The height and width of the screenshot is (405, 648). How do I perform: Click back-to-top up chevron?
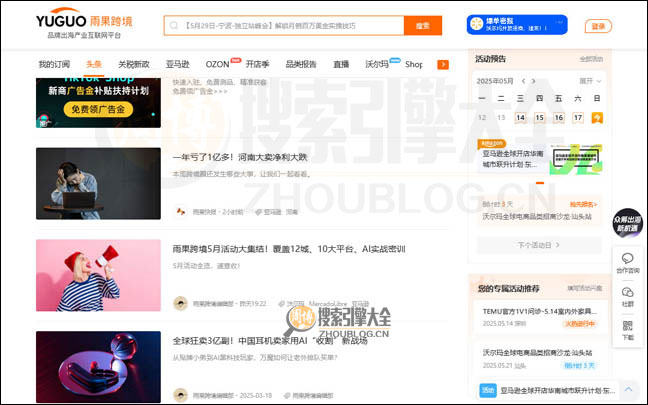click(628, 390)
